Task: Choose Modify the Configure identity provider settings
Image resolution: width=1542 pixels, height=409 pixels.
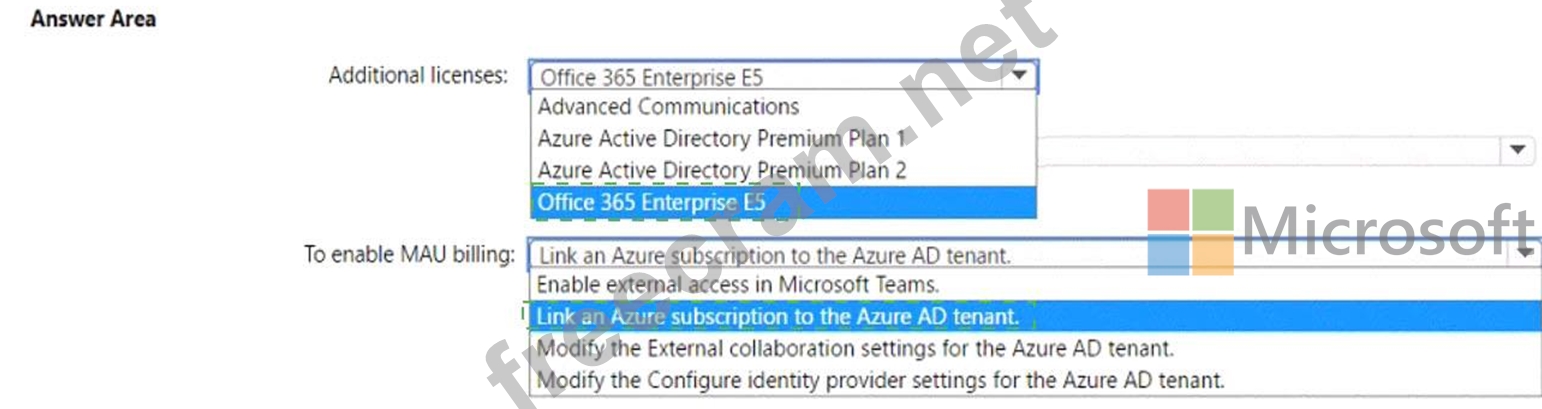Action: coord(880,380)
